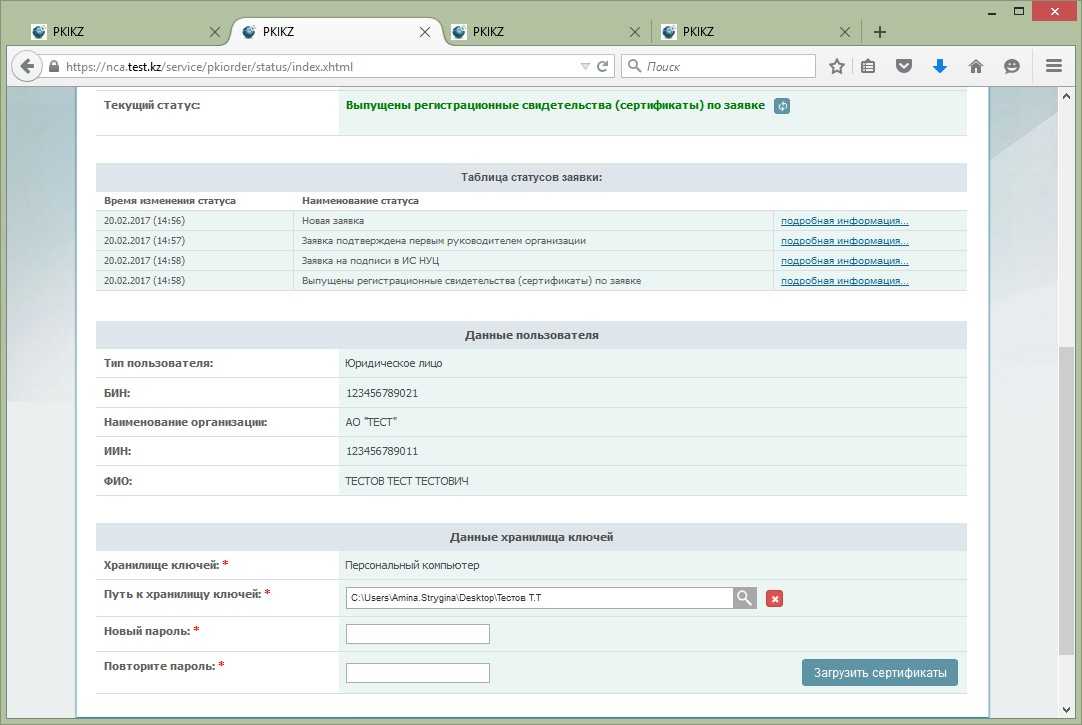Screen dimensions: 1082x725
Task: Show bookmarks list icon in toolbar
Action: 868,67
